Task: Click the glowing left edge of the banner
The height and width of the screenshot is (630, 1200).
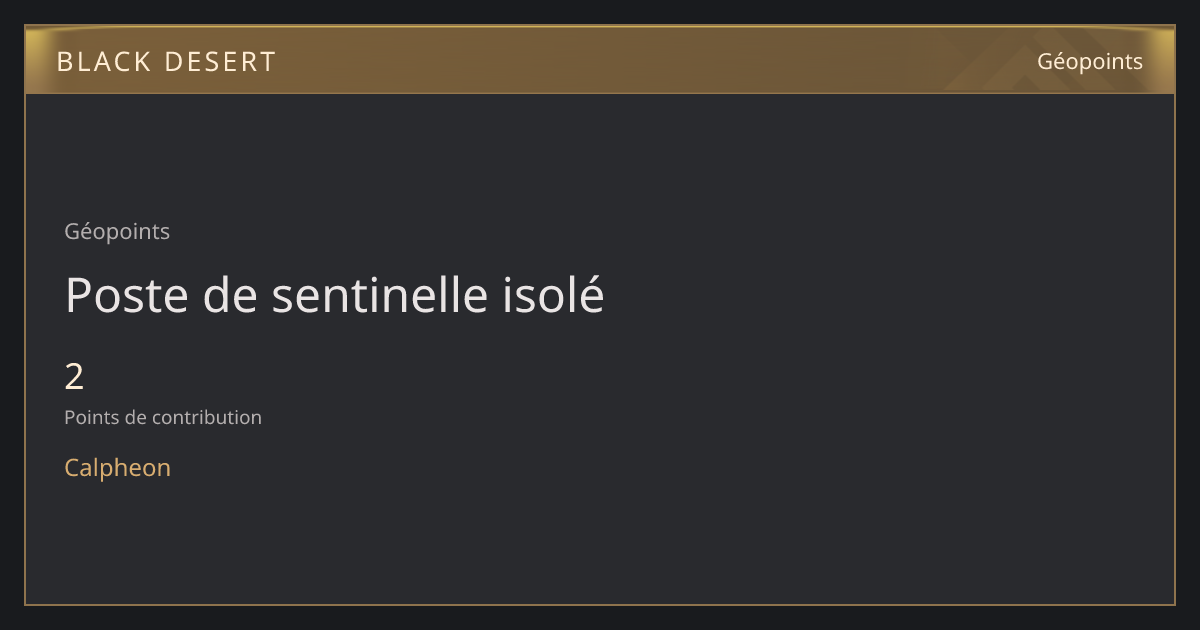Action: [x=38, y=60]
